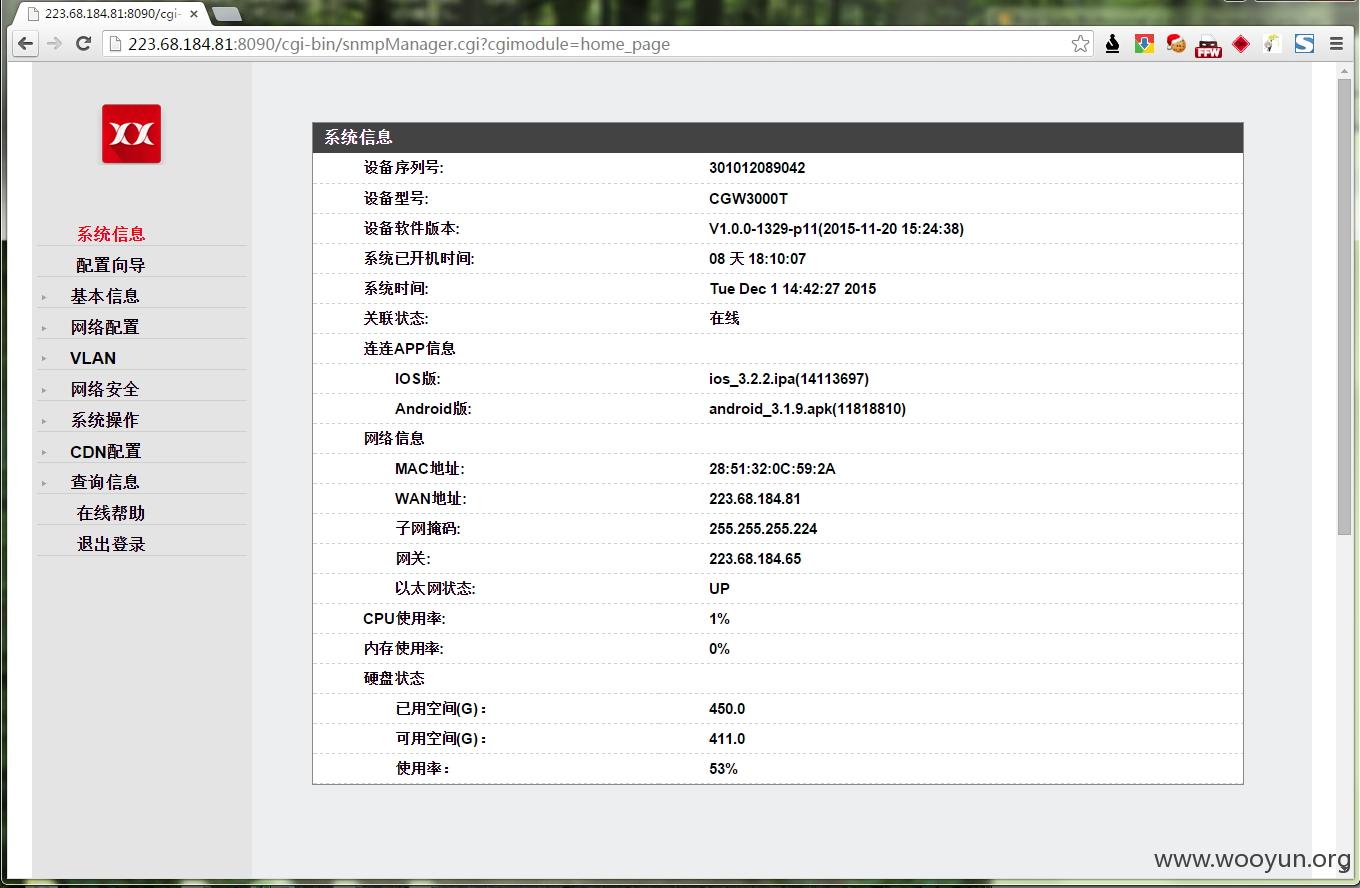Click the system time Tue Dec 1 14:42:27 2015
The image size is (1360, 888).
pos(792,288)
